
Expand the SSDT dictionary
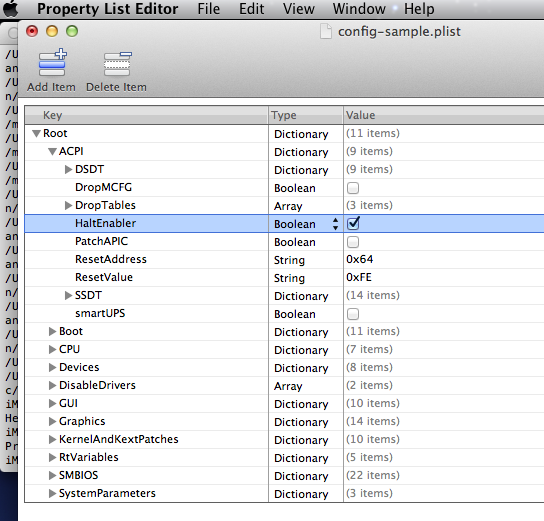pyautogui.click(x=68, y=296)
